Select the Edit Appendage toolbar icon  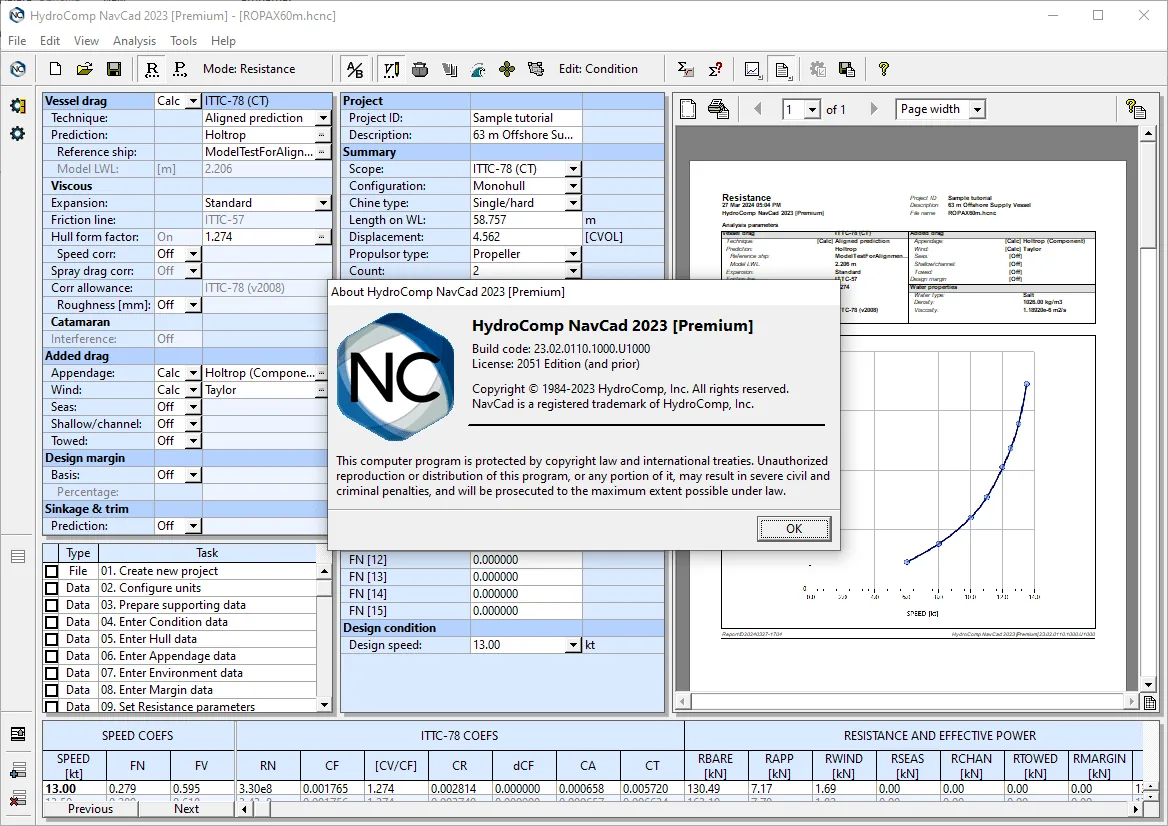[449, 69]
